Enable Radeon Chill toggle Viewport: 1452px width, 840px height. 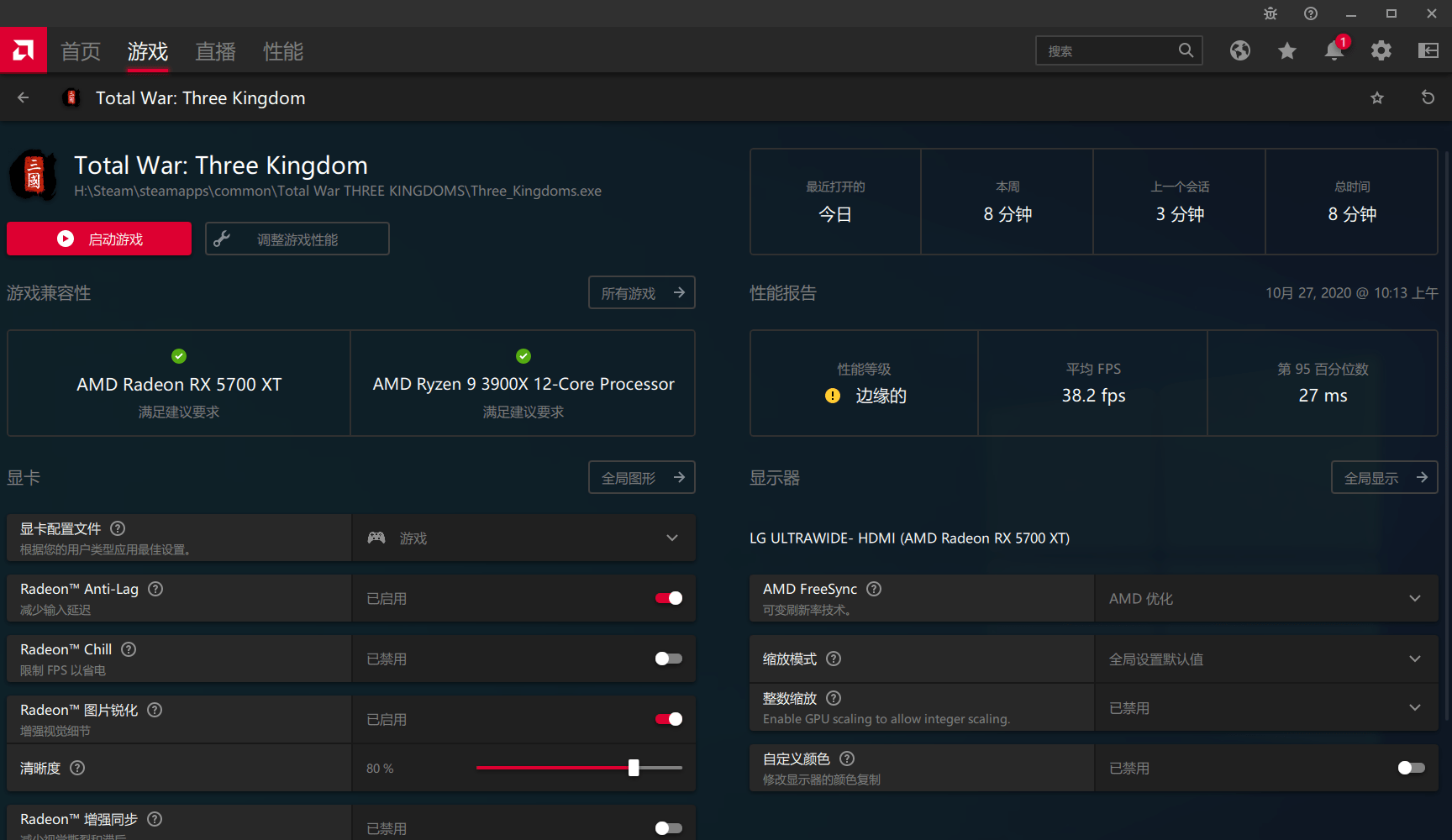(x=669, y=659)
